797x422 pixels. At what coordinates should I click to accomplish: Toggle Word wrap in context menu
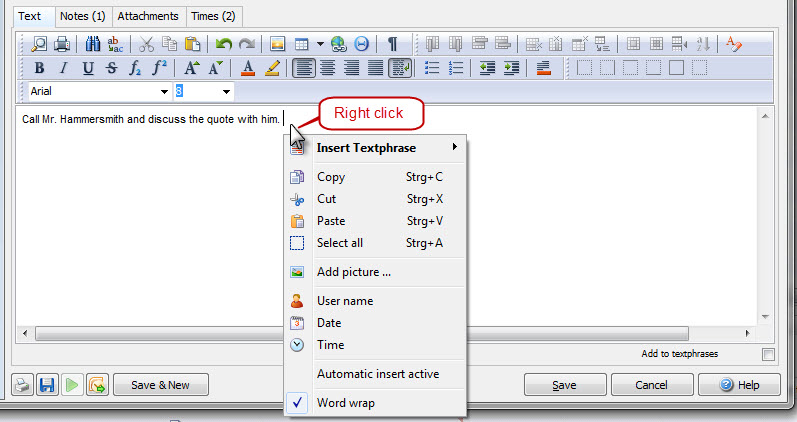click(x=345, y=403)
